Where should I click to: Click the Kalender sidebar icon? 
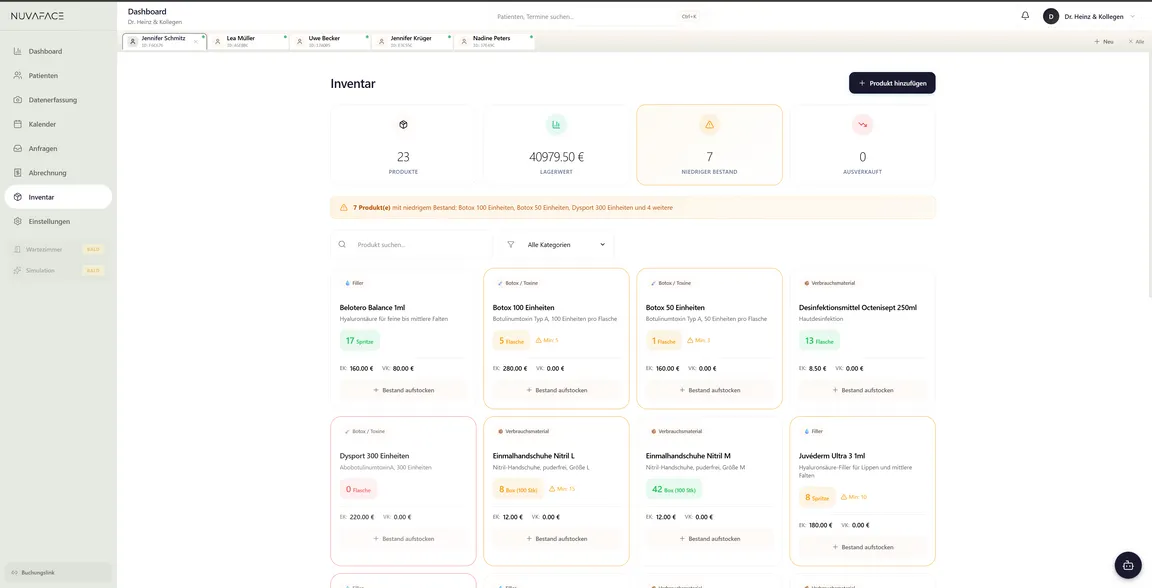pos(18,124)
